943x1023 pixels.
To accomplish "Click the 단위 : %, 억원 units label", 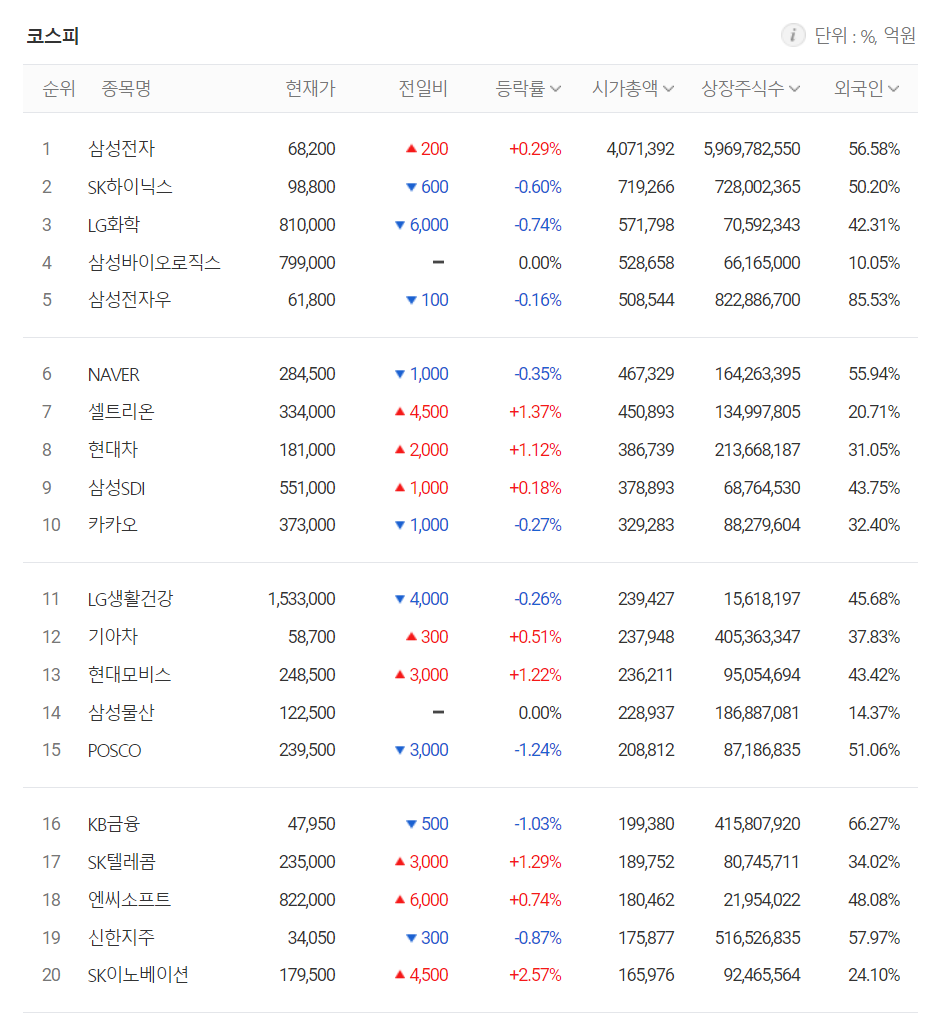I will coord(865,35).
